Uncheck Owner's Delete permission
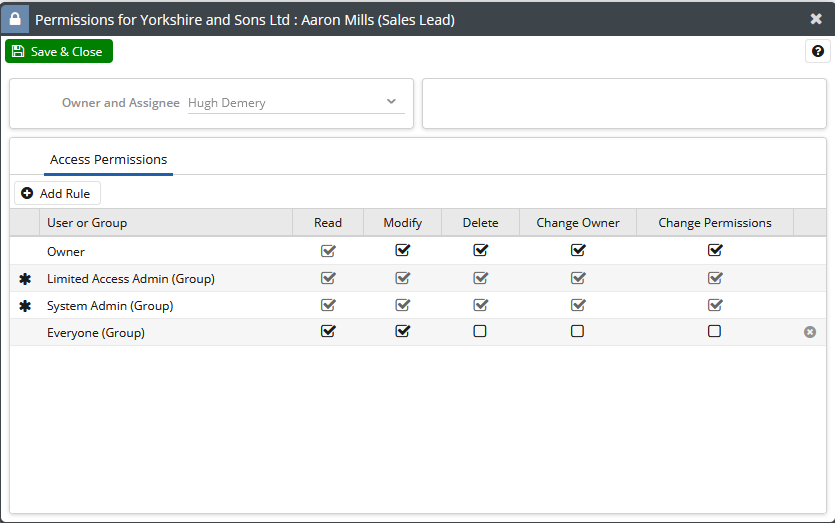The height and width of the screenshot is (523, 835). (x=480, y=251)
